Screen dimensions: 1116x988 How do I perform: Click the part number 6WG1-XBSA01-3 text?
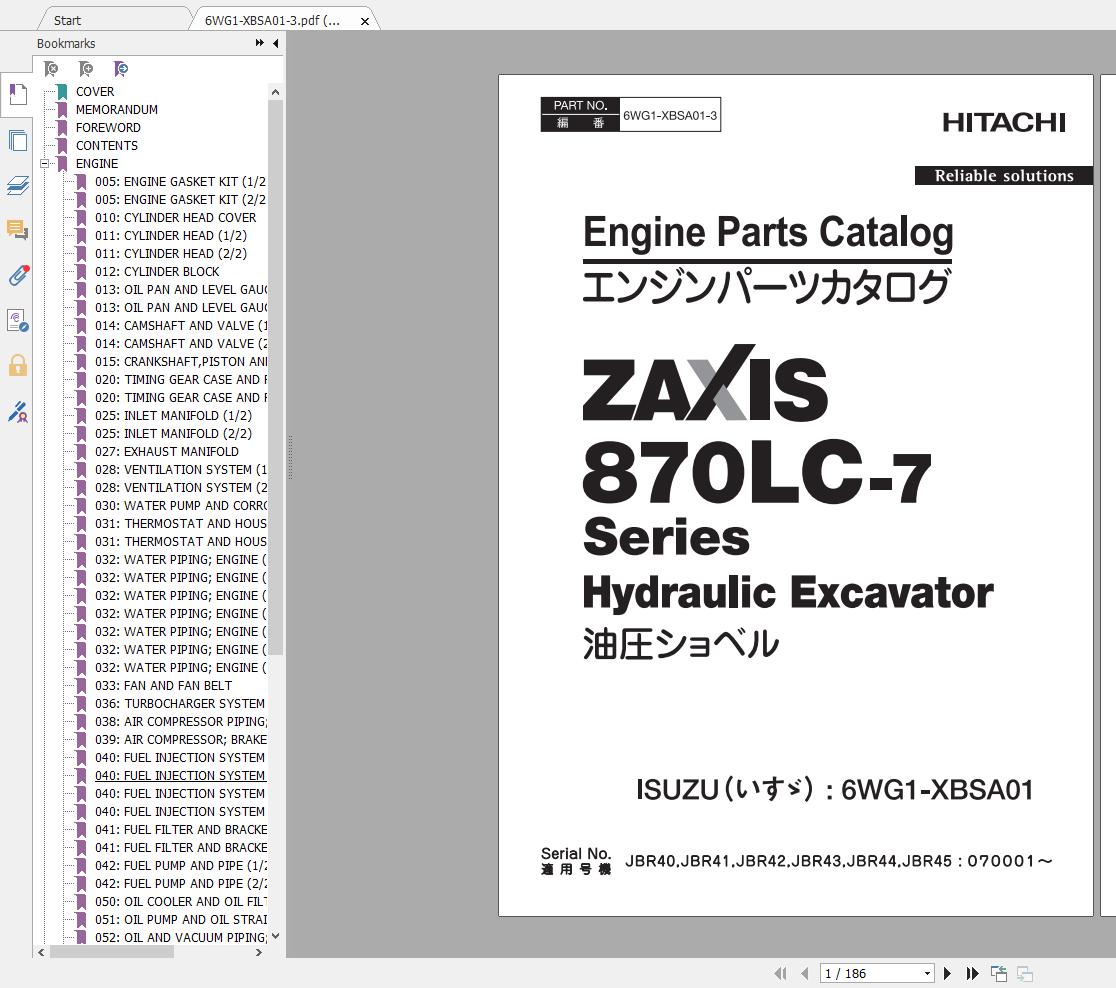(670, 115)
